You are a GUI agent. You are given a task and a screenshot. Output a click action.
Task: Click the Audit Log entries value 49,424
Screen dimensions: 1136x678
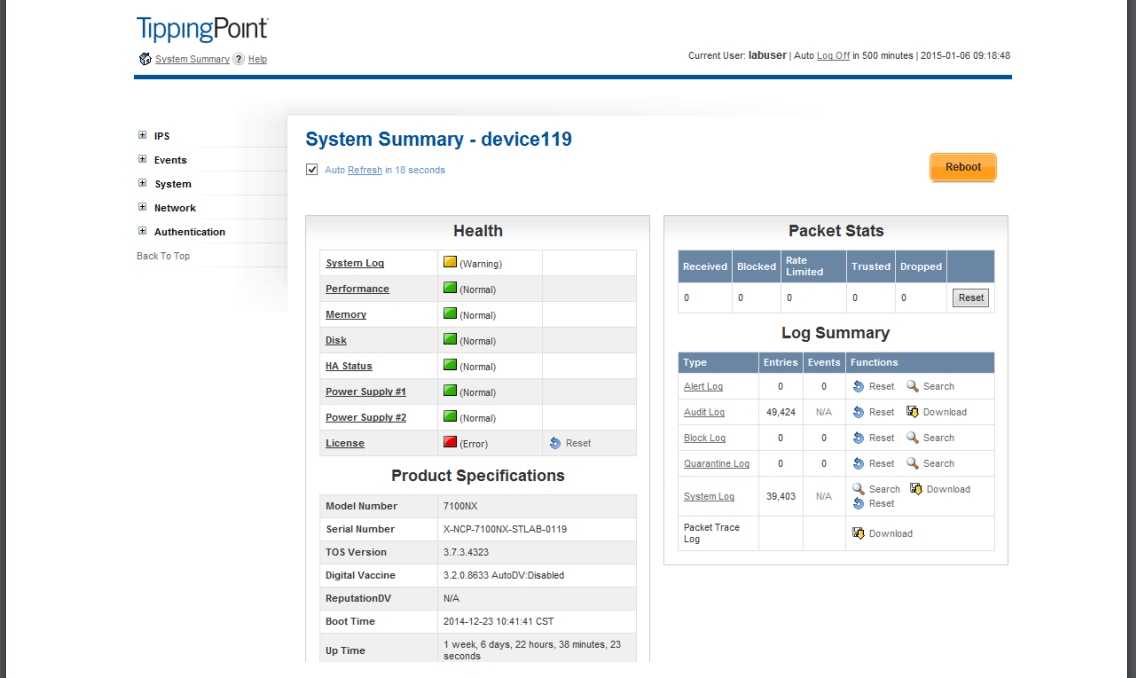[x=781, y=412]
